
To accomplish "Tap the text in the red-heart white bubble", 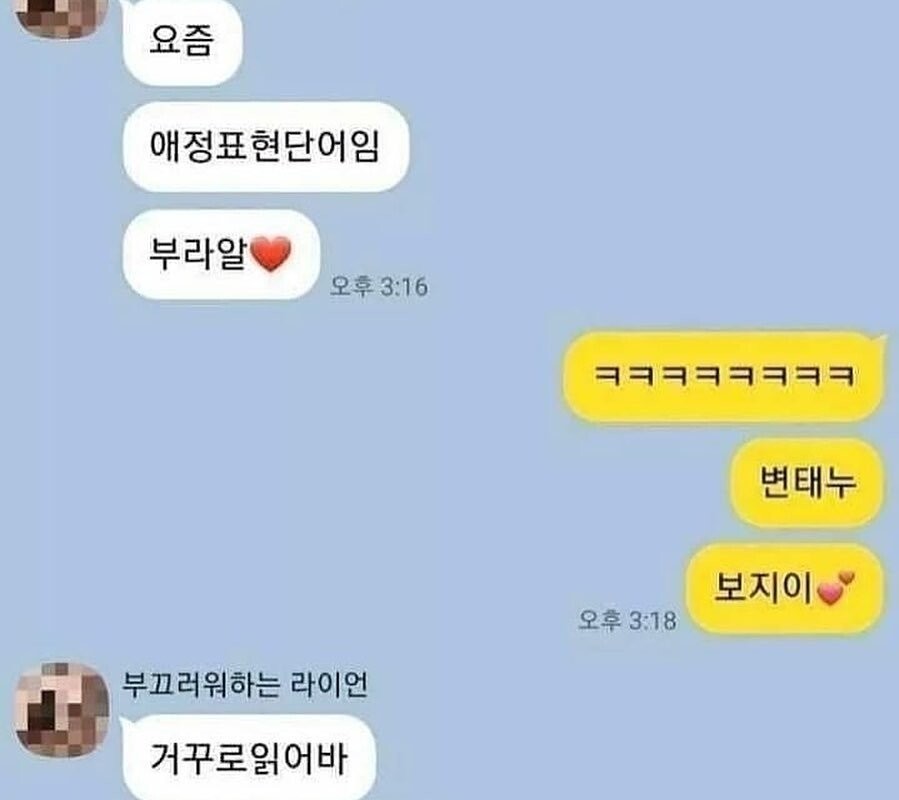I will 198,254.
